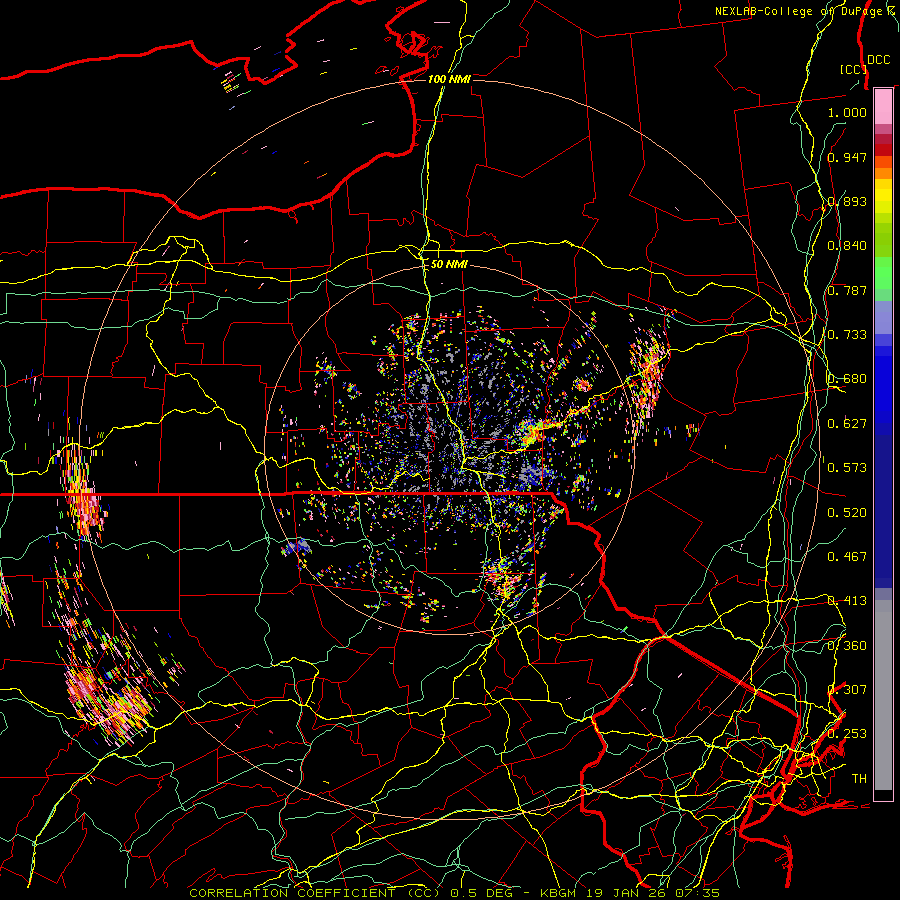Click the 0.573 scale value
Image resolution: width=900 pixels, height=900 pixels.
click(x=847, y=468)
